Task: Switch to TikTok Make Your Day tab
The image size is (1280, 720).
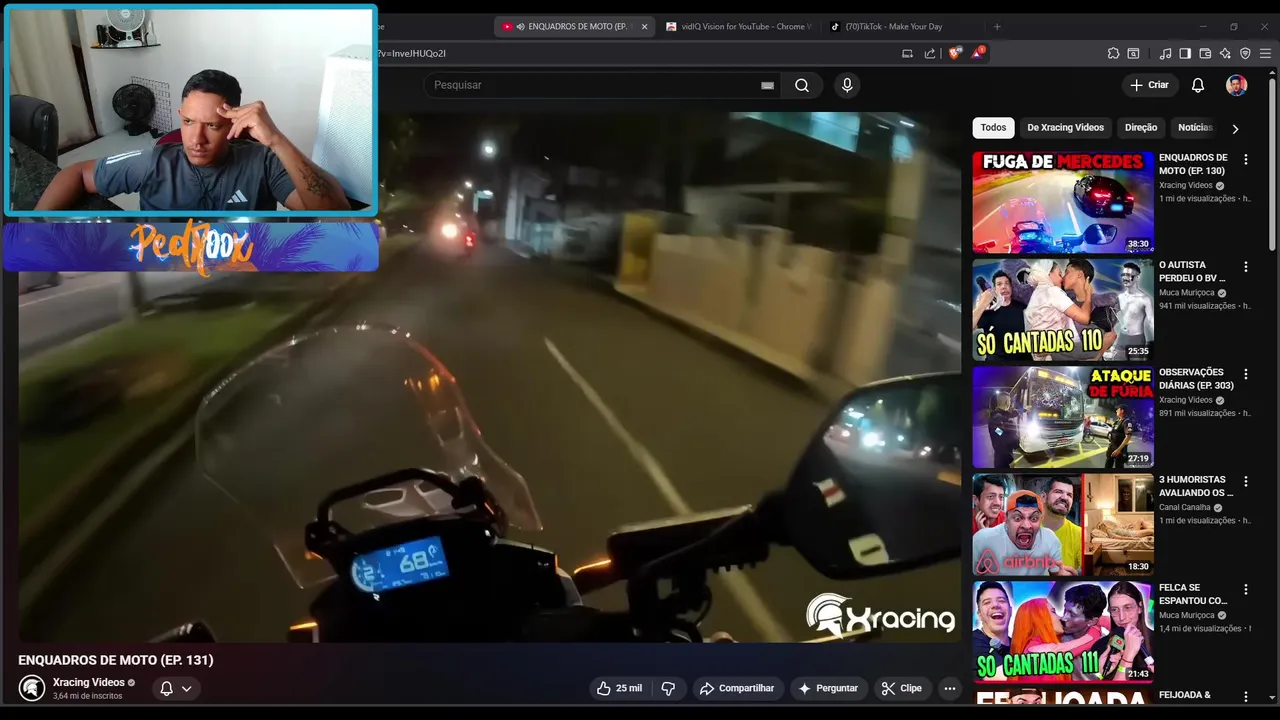Action: point(893,27)
